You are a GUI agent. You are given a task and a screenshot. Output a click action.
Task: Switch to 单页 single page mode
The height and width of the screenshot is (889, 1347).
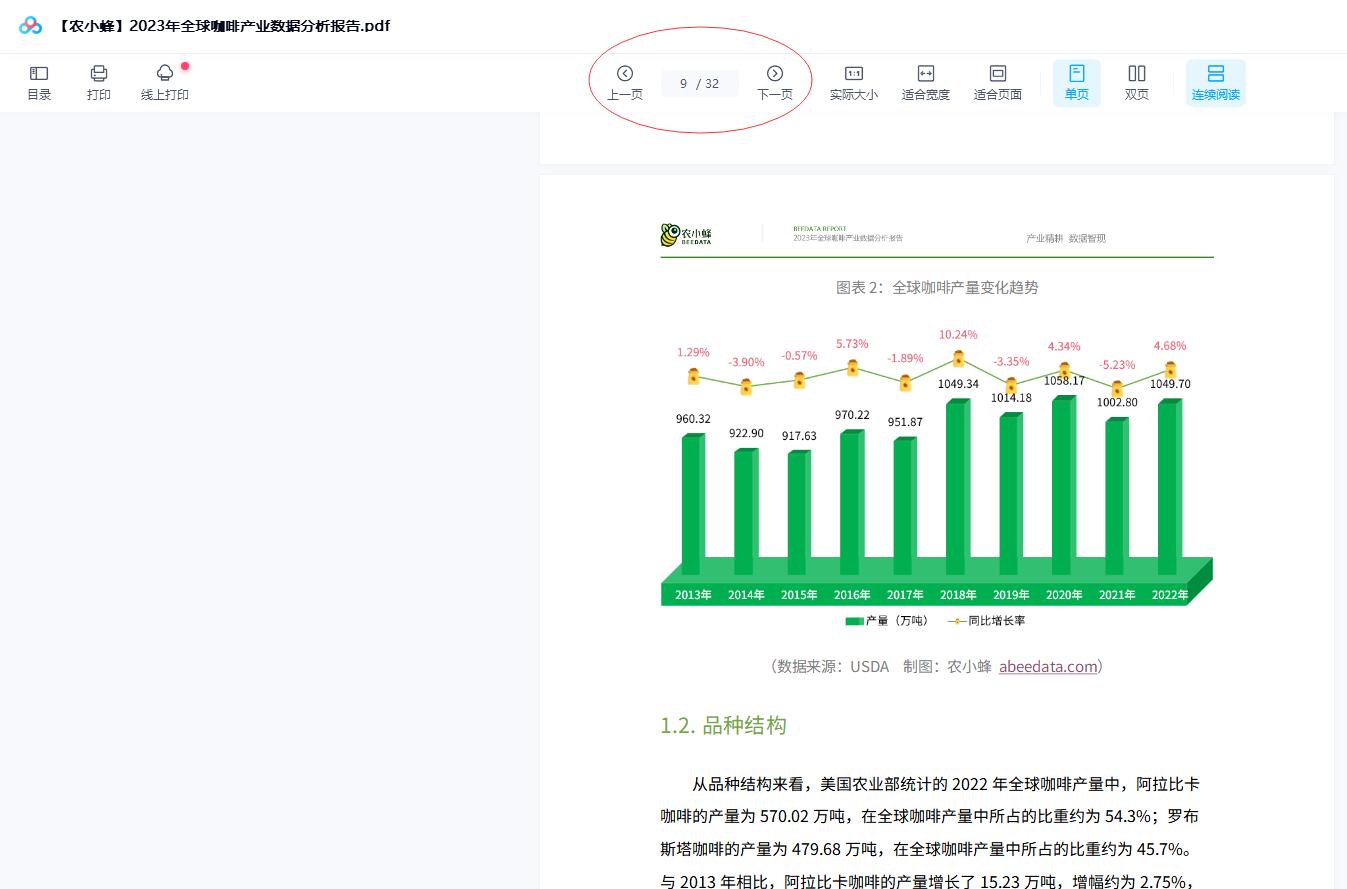click(1076, 81)
